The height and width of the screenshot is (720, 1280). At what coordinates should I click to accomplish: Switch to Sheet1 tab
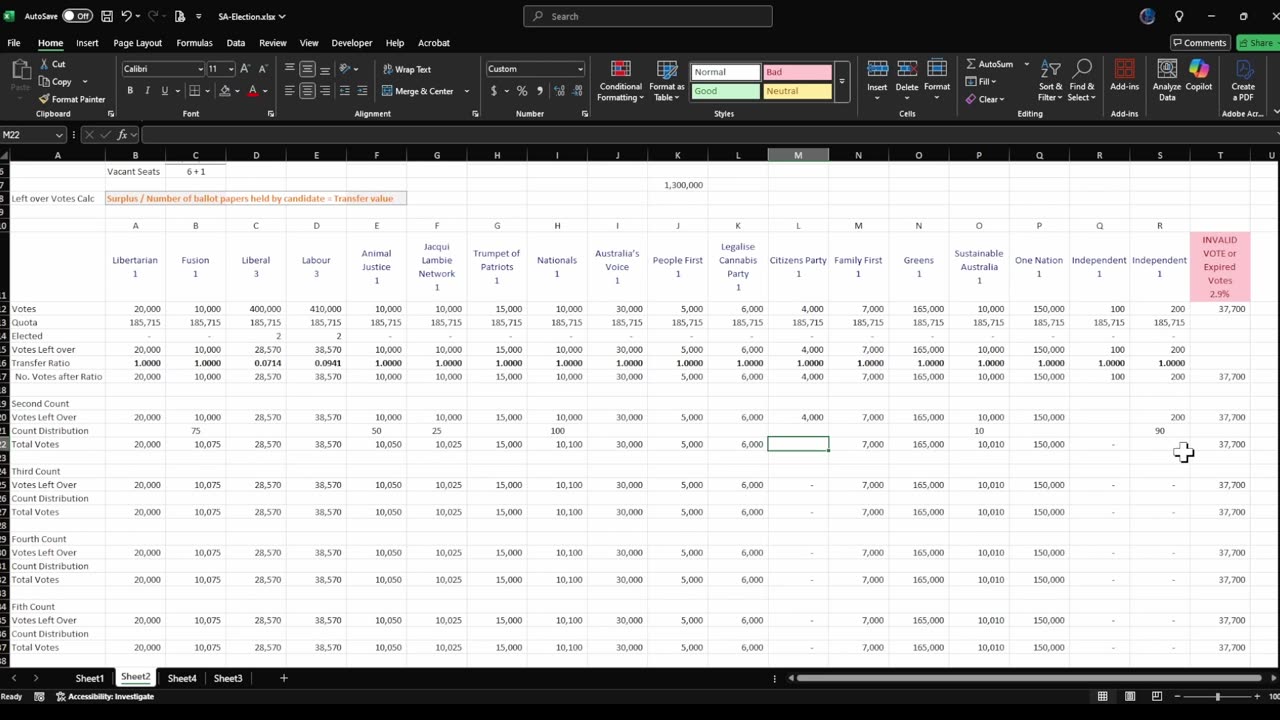(89, 678)
